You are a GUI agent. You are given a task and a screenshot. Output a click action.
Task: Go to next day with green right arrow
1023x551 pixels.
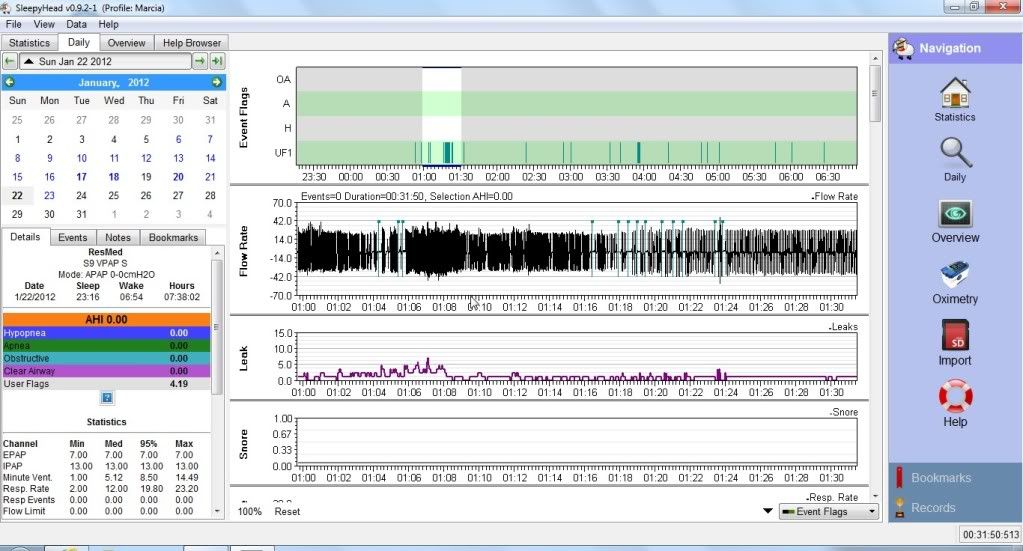[x=200, y=61]
